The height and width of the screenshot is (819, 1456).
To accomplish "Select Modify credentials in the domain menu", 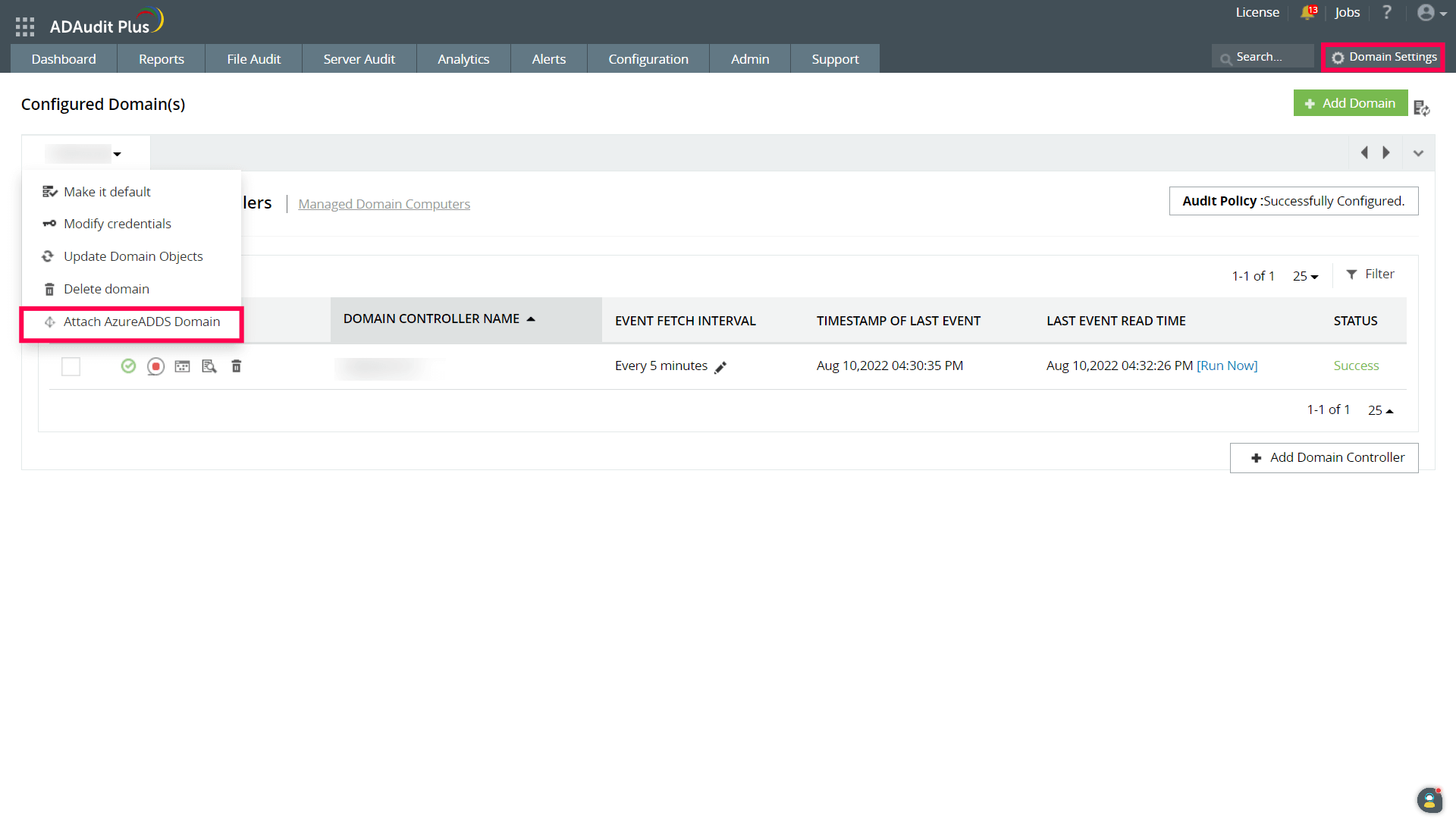I will click(118, 224).
